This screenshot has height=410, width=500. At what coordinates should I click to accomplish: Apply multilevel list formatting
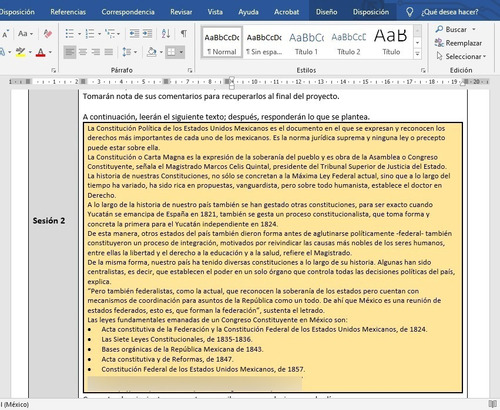click(x=110, y=34)
